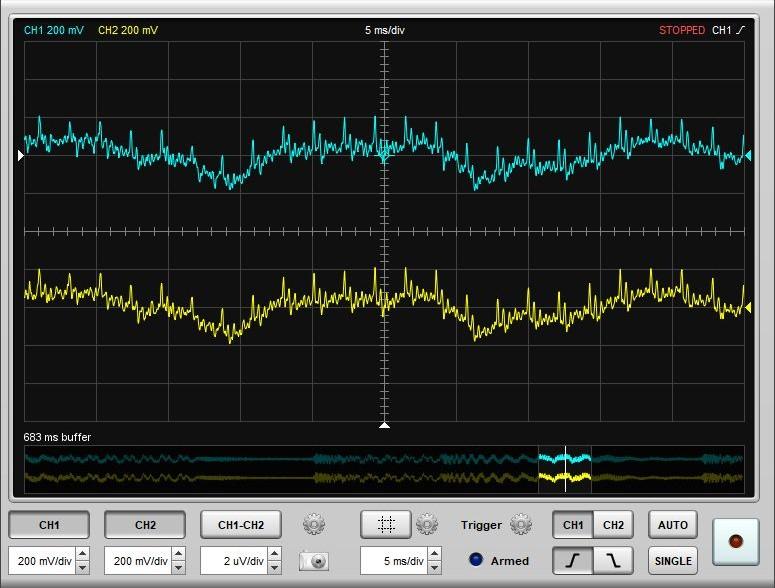This screenshot has width=775, height=588.
Task: Click the SINGLE capture button
Action: [x=673, y=561]
